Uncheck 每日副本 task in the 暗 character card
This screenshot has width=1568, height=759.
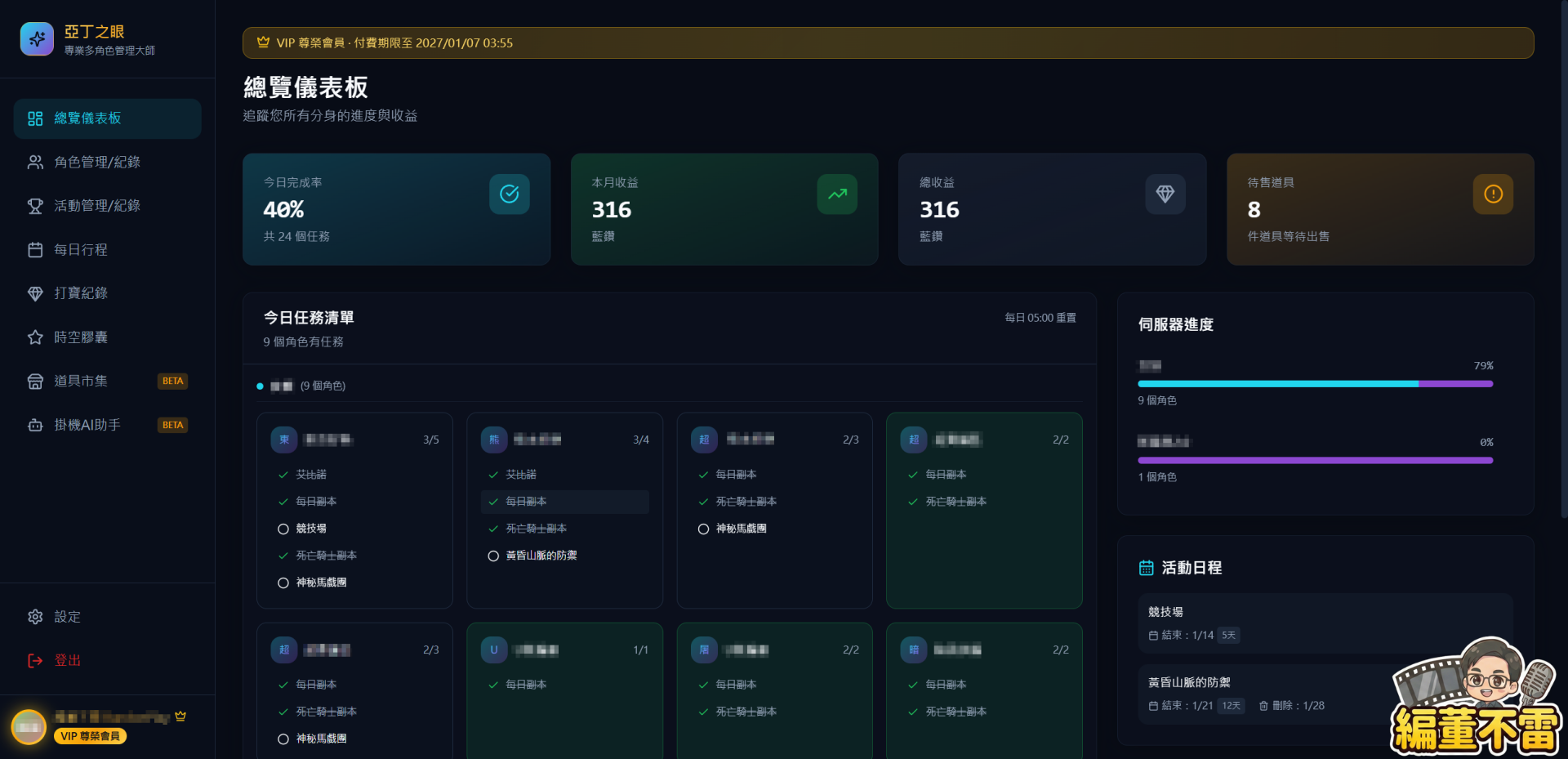pyautogui.click(x=913, y=685)
